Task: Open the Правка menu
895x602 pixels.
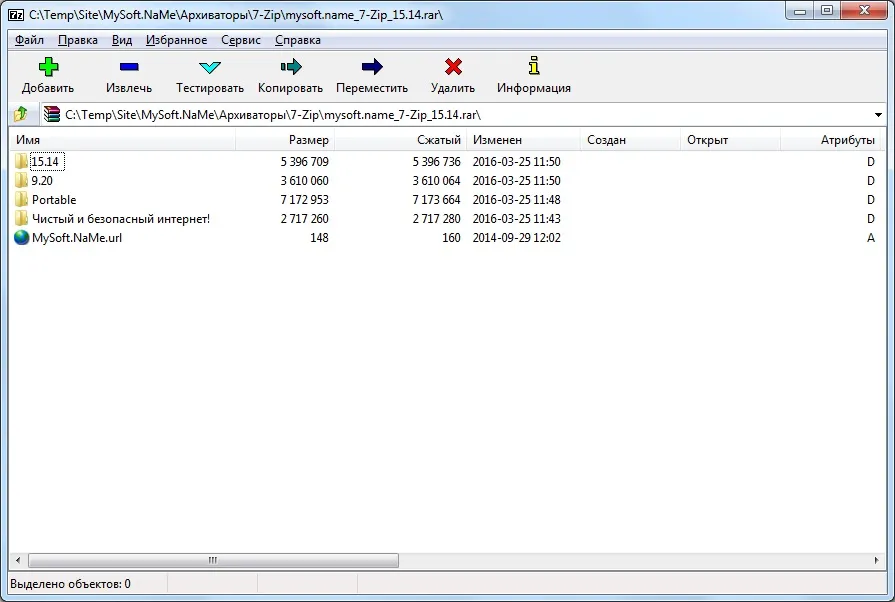Action: point(78,40)
